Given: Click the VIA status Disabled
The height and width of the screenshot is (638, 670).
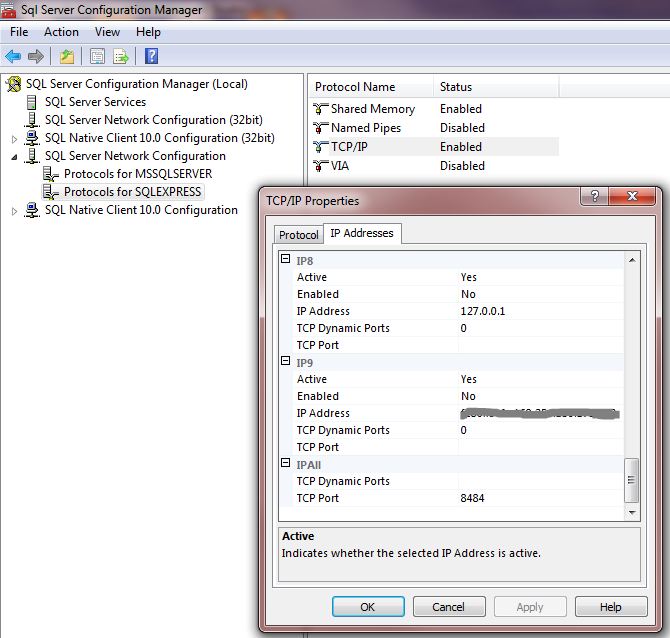Looking at the screenshot, I should pyautogui.click(x=462, y=165).
